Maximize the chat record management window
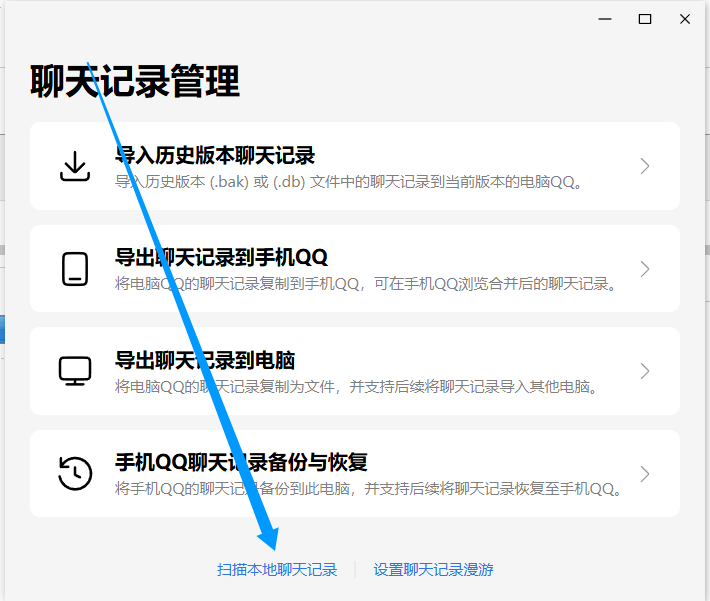This screenshot has height=601, width=710. click(645, 19)
